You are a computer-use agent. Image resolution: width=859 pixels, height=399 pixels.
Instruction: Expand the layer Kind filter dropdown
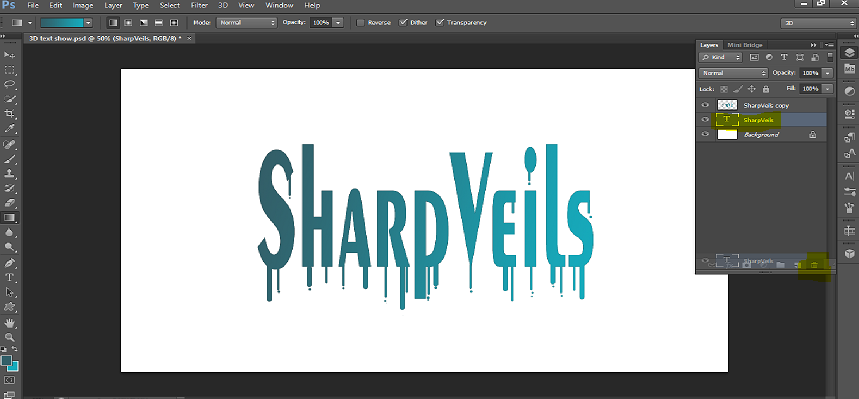point(721,57)
